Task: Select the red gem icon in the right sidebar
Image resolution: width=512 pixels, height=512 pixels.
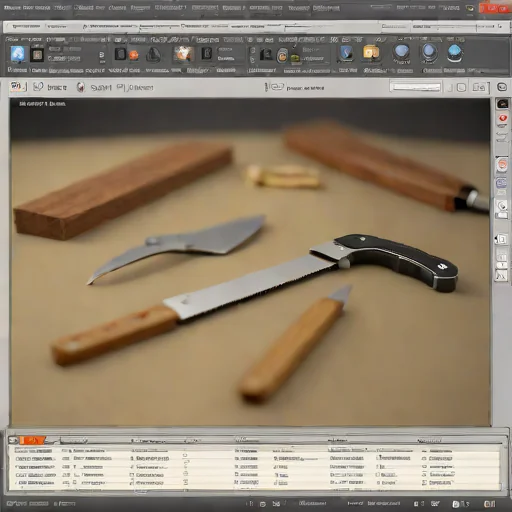Action: (503, 118)
